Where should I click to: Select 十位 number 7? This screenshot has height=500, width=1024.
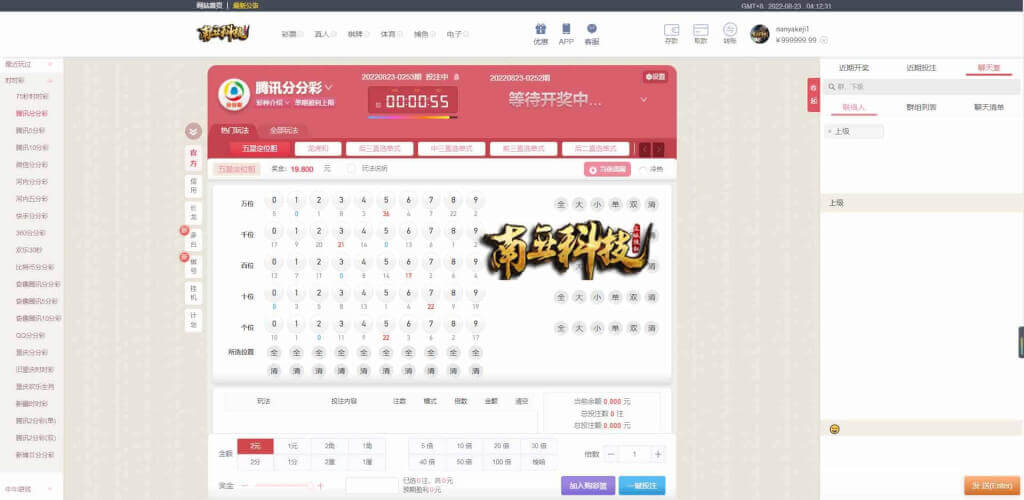(x=431, y=293)
